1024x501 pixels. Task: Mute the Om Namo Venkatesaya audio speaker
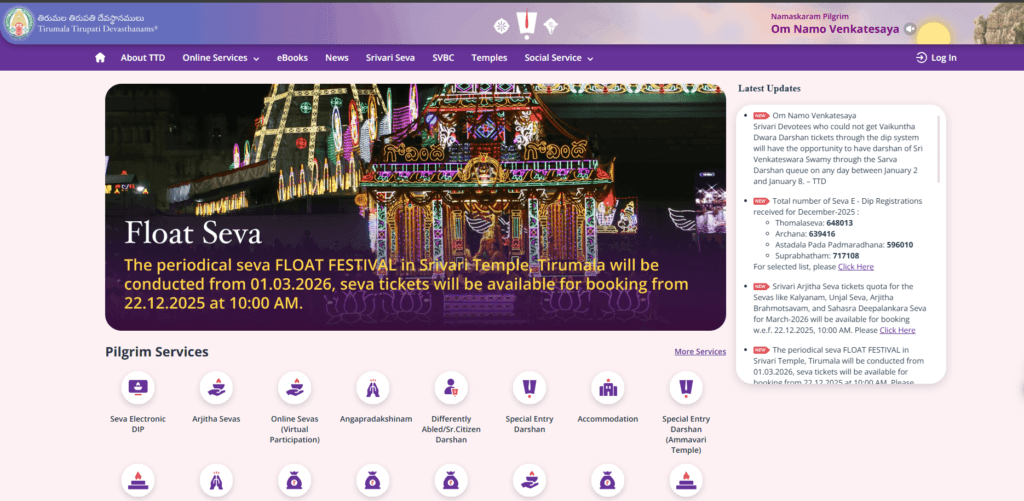pyautogui.click(x=910, y=29)
